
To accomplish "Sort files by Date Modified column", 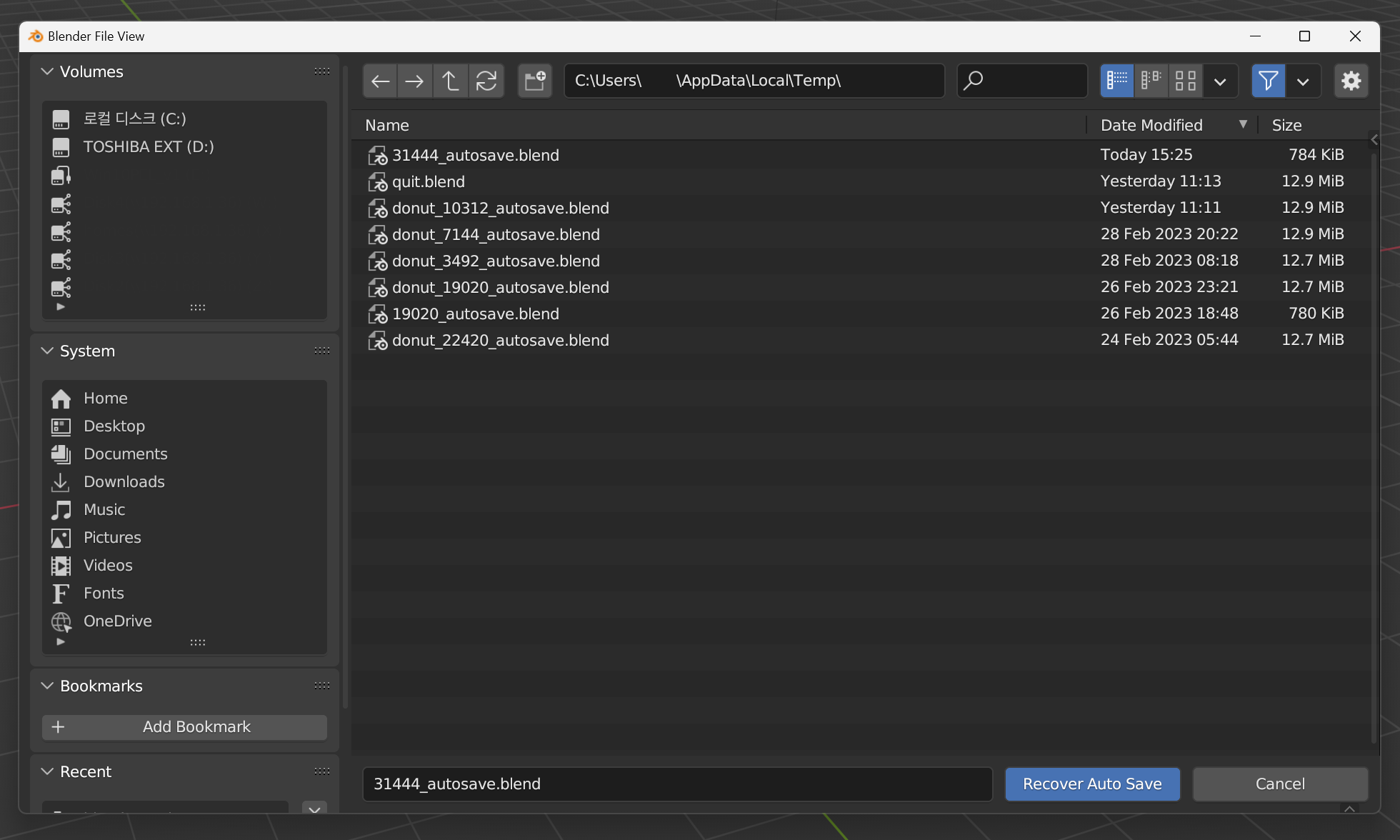I will (1151, 125).
